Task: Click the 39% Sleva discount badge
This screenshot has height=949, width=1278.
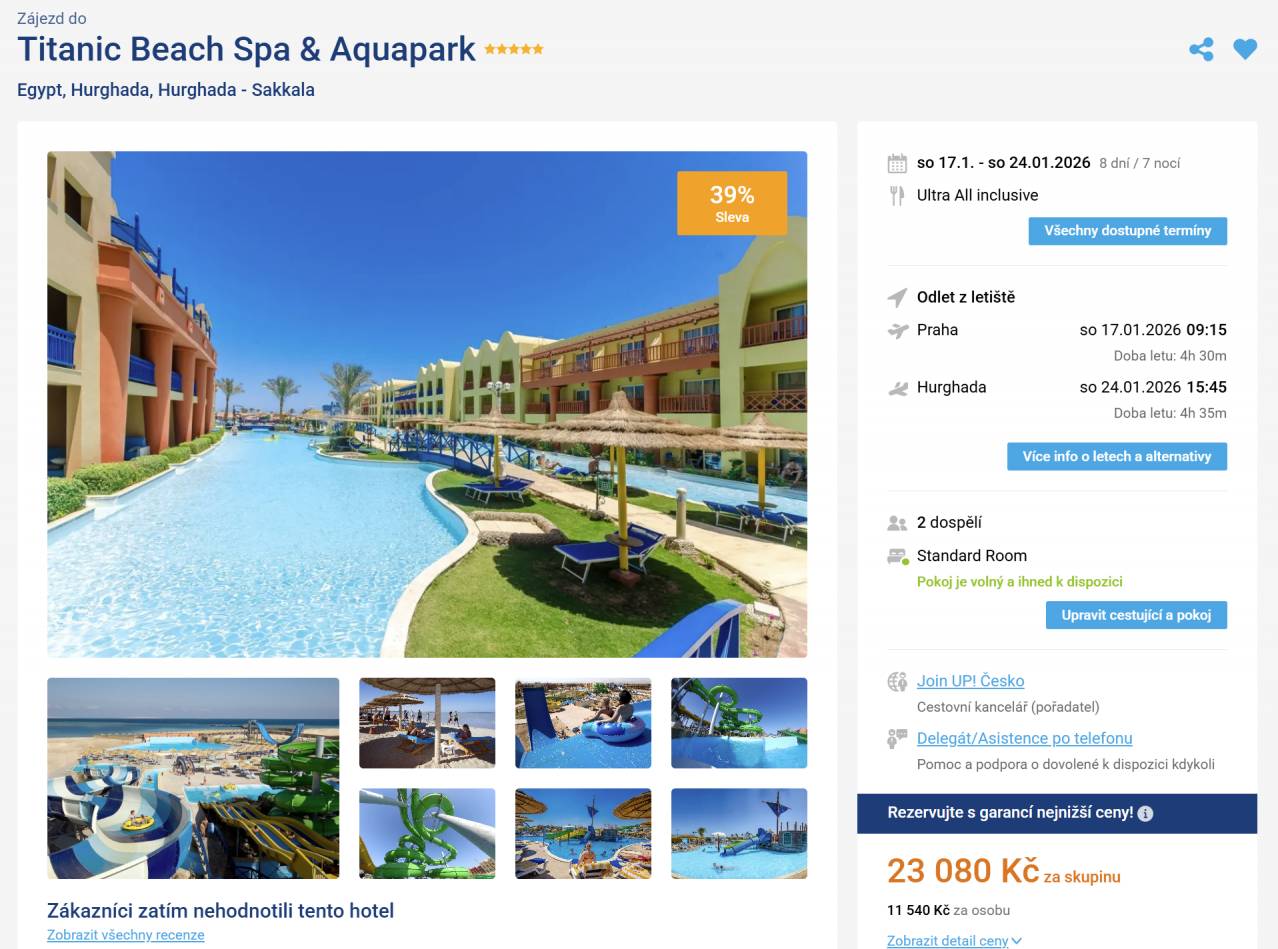Action: (x=732, y=203)
